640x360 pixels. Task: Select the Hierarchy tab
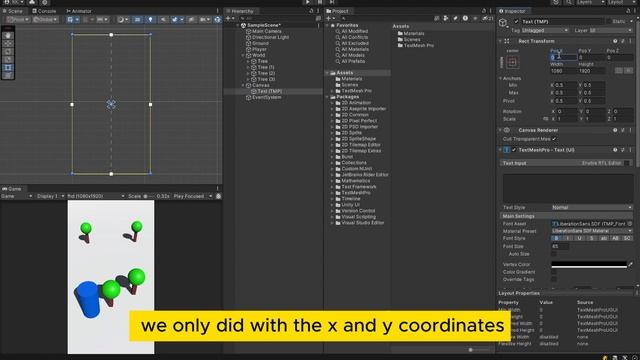(240, 11)
